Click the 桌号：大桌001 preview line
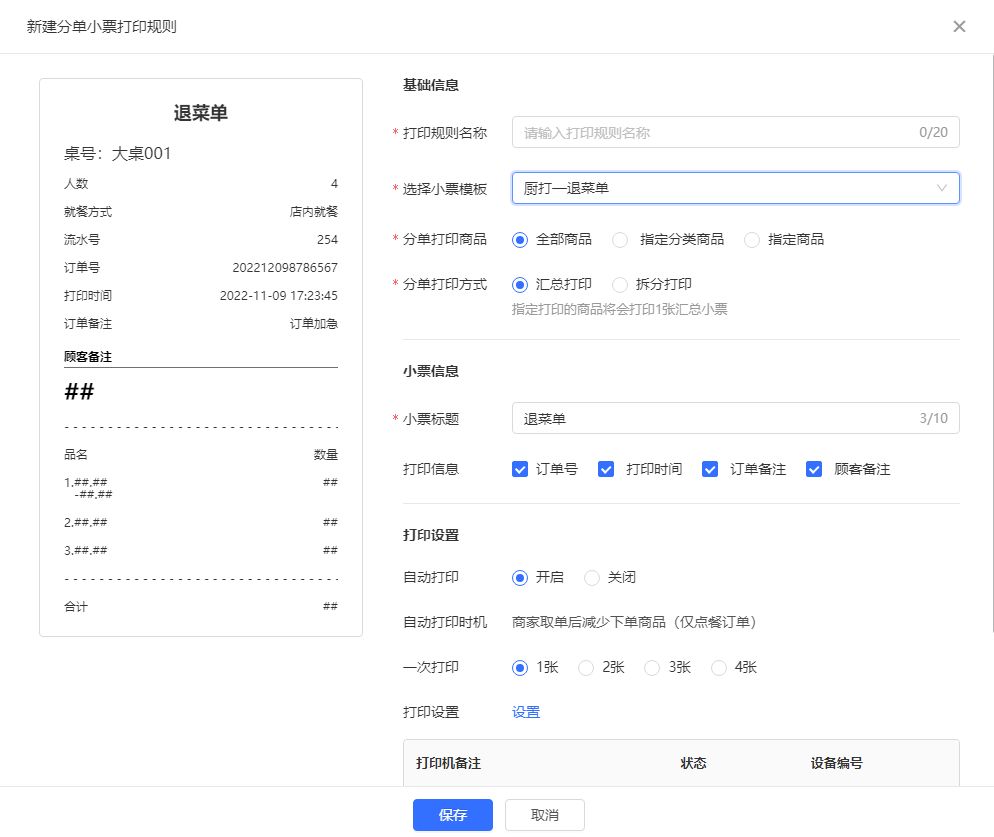This screenshot has width=994, height=837. tap(117, 153)
